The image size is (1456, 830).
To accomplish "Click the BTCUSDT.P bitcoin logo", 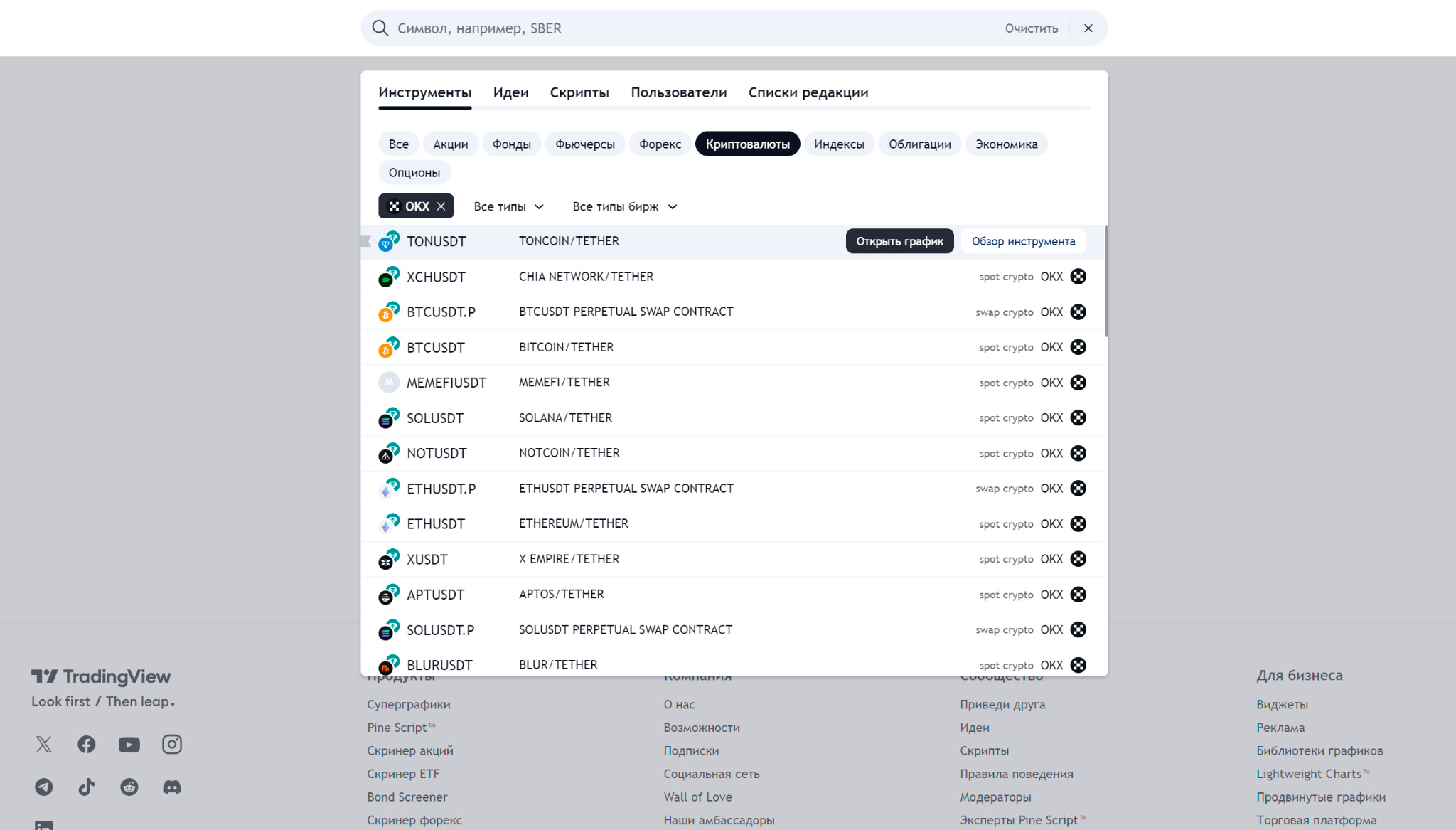I will click(388, 312).
